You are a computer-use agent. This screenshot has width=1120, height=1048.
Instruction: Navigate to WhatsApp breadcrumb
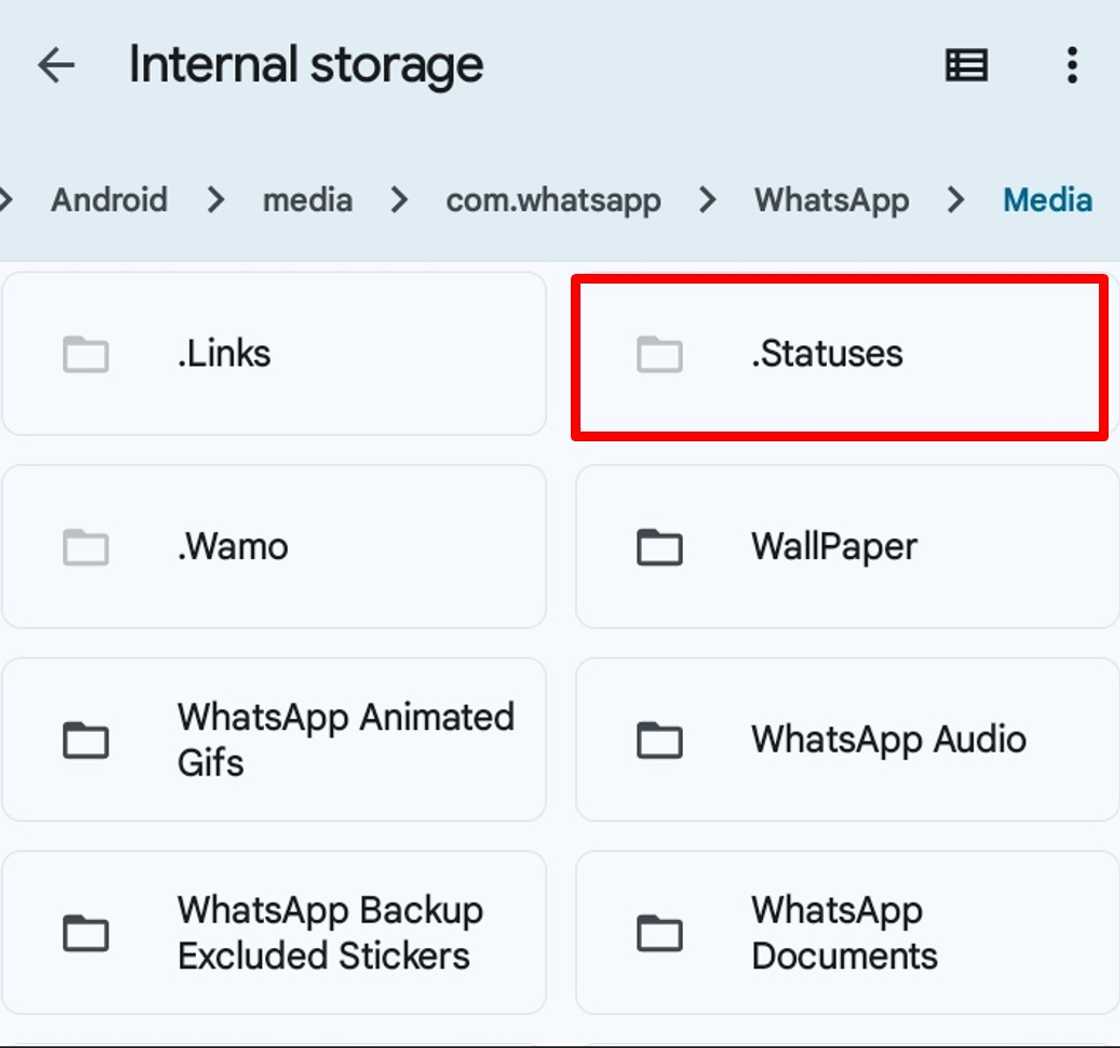[x=832, y=201]
